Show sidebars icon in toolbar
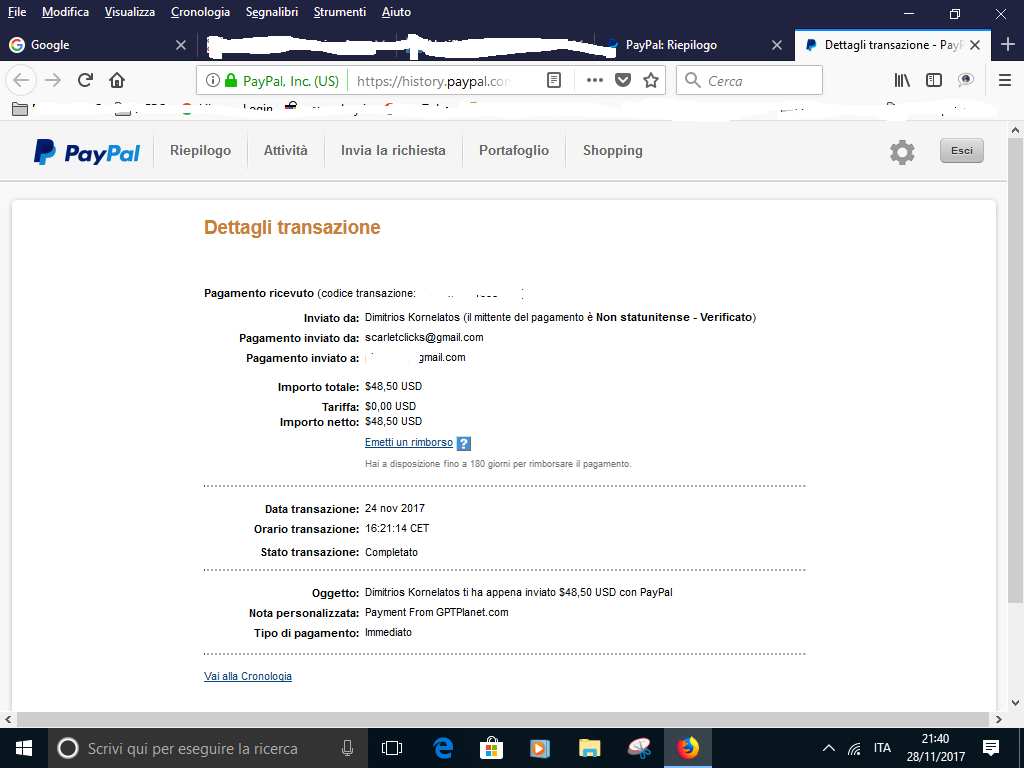Image resolution: width=1024 pixels, height=768 pixels. (x=934, y=80)
